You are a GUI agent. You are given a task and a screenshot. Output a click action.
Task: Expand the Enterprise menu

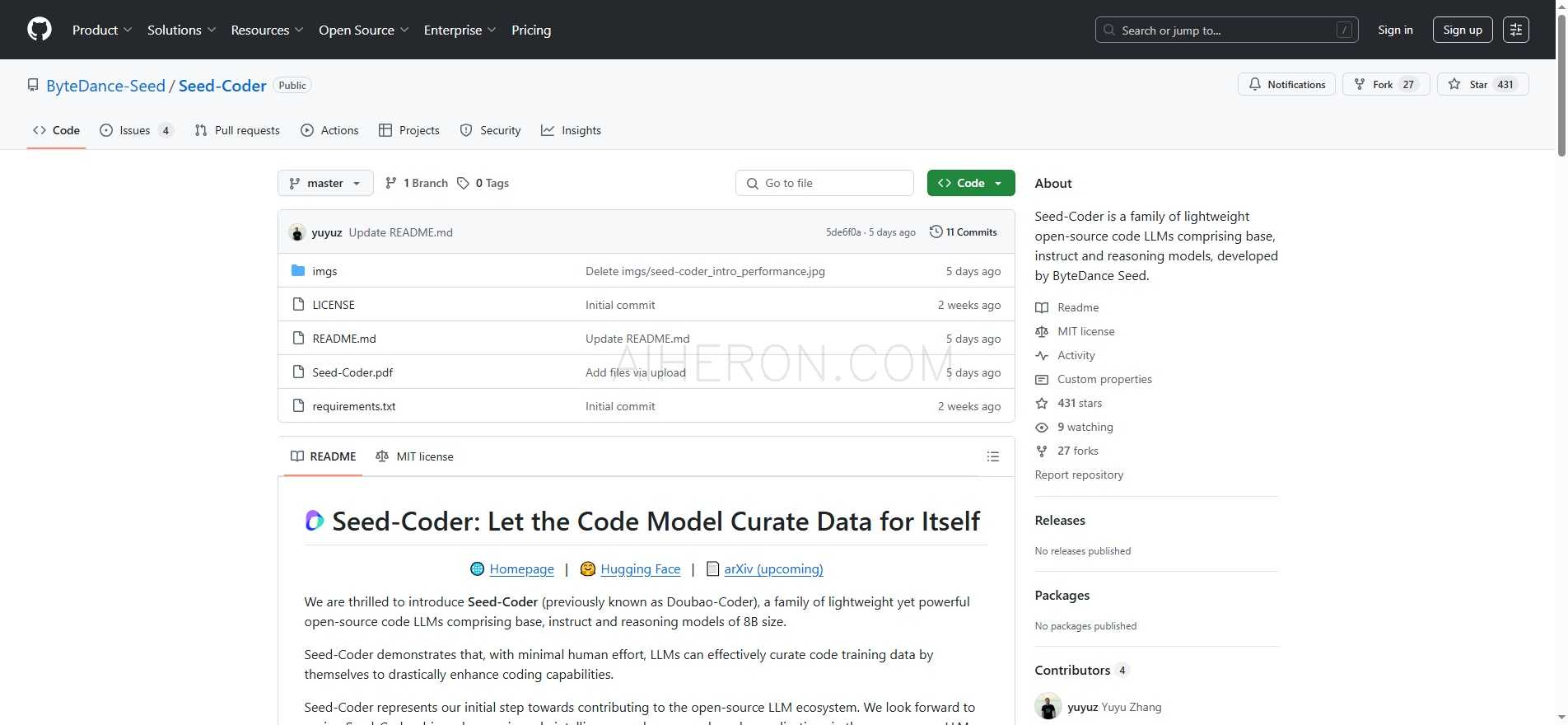pyautogui.click(x=460, y=30)
